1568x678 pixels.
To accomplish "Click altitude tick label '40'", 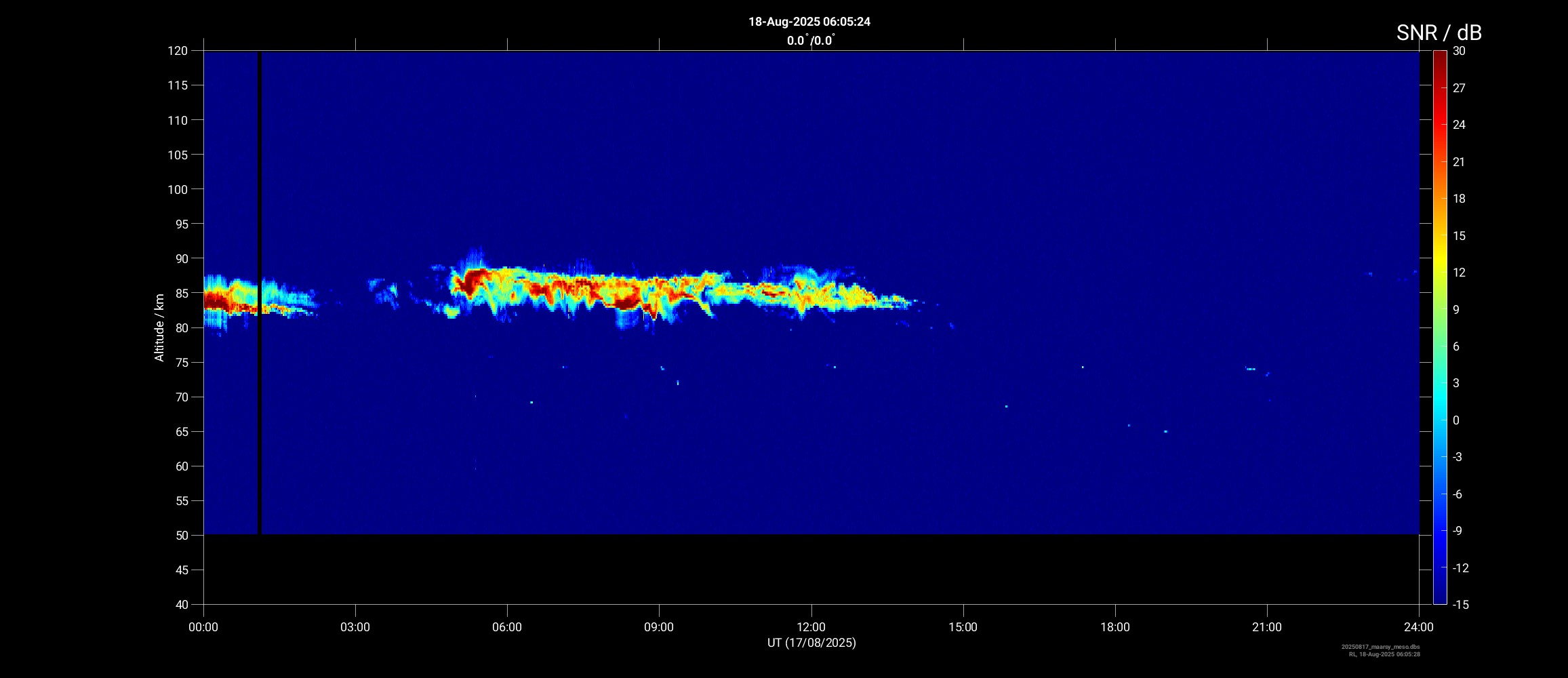I will coord(181,605).
